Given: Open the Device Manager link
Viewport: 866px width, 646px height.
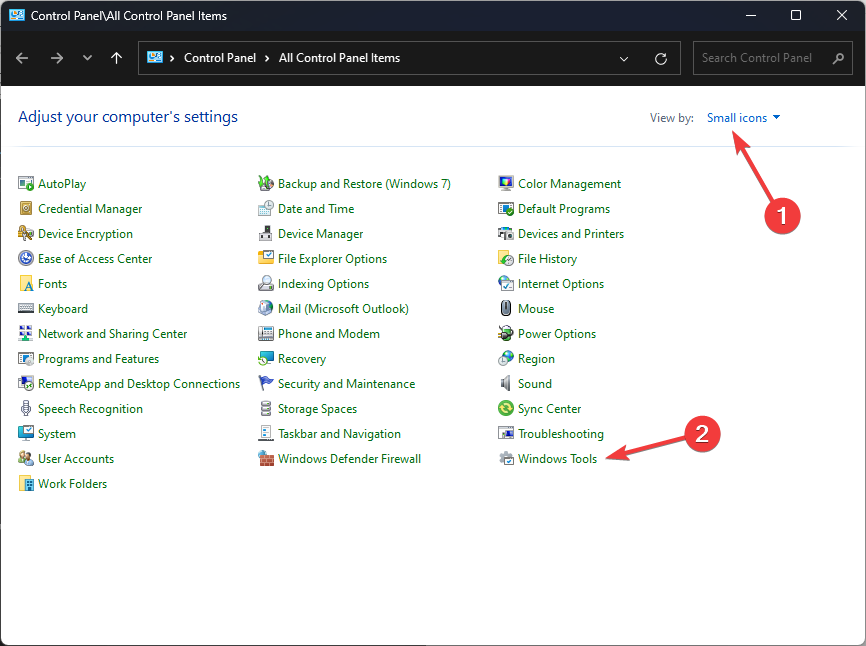Looking at the screenshot, I should (x=320, y=234).
